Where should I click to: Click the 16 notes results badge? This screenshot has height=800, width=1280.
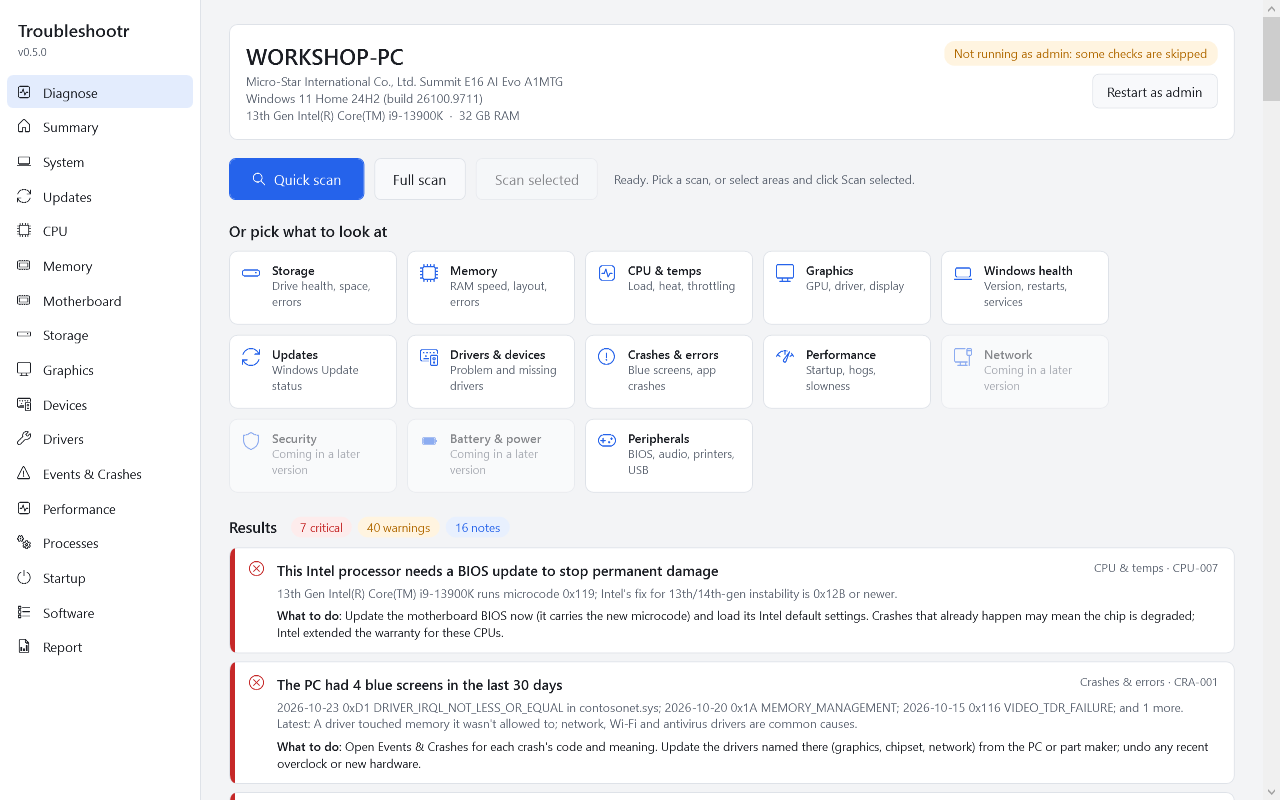[x=477, y=528]
